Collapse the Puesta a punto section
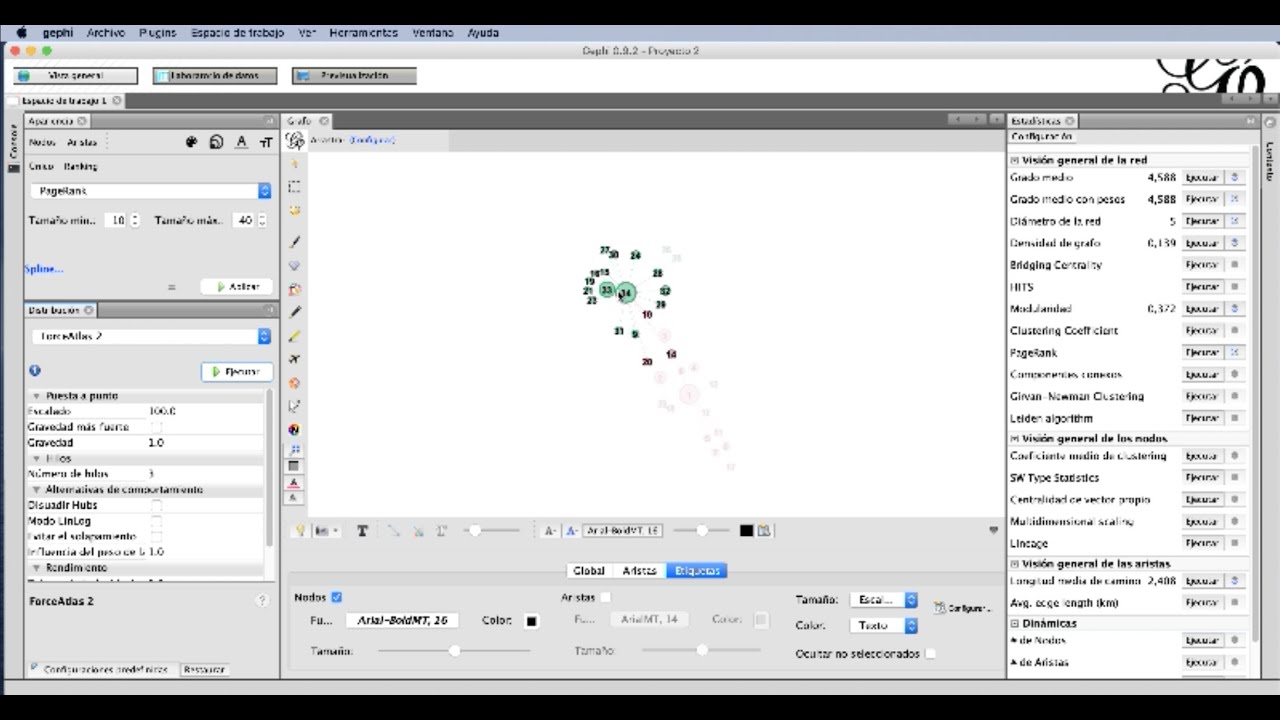The width and height of the screenshot is (1280, 720). coord(37,396)
